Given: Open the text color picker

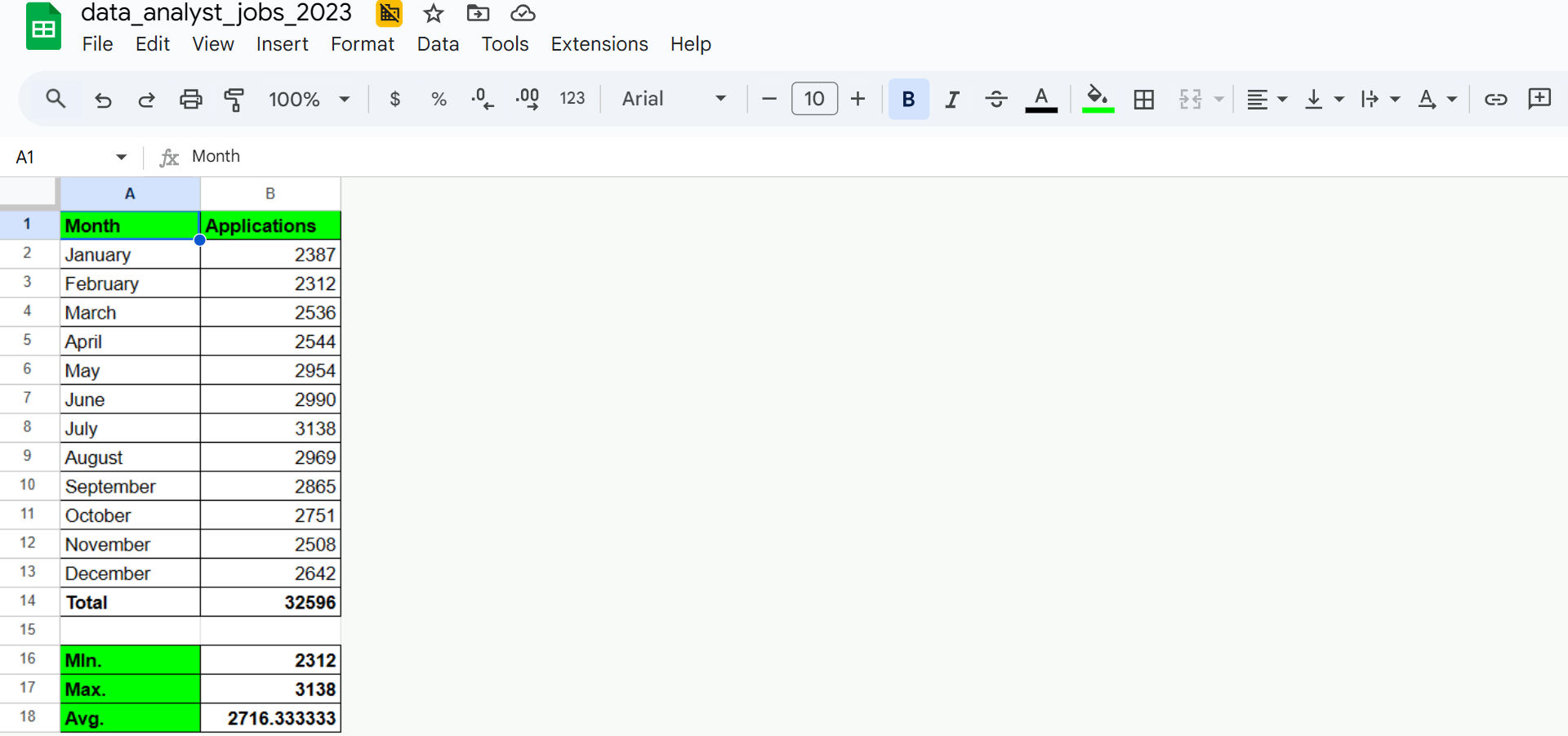Looking at the screenshot, I should click(1041, 99).
